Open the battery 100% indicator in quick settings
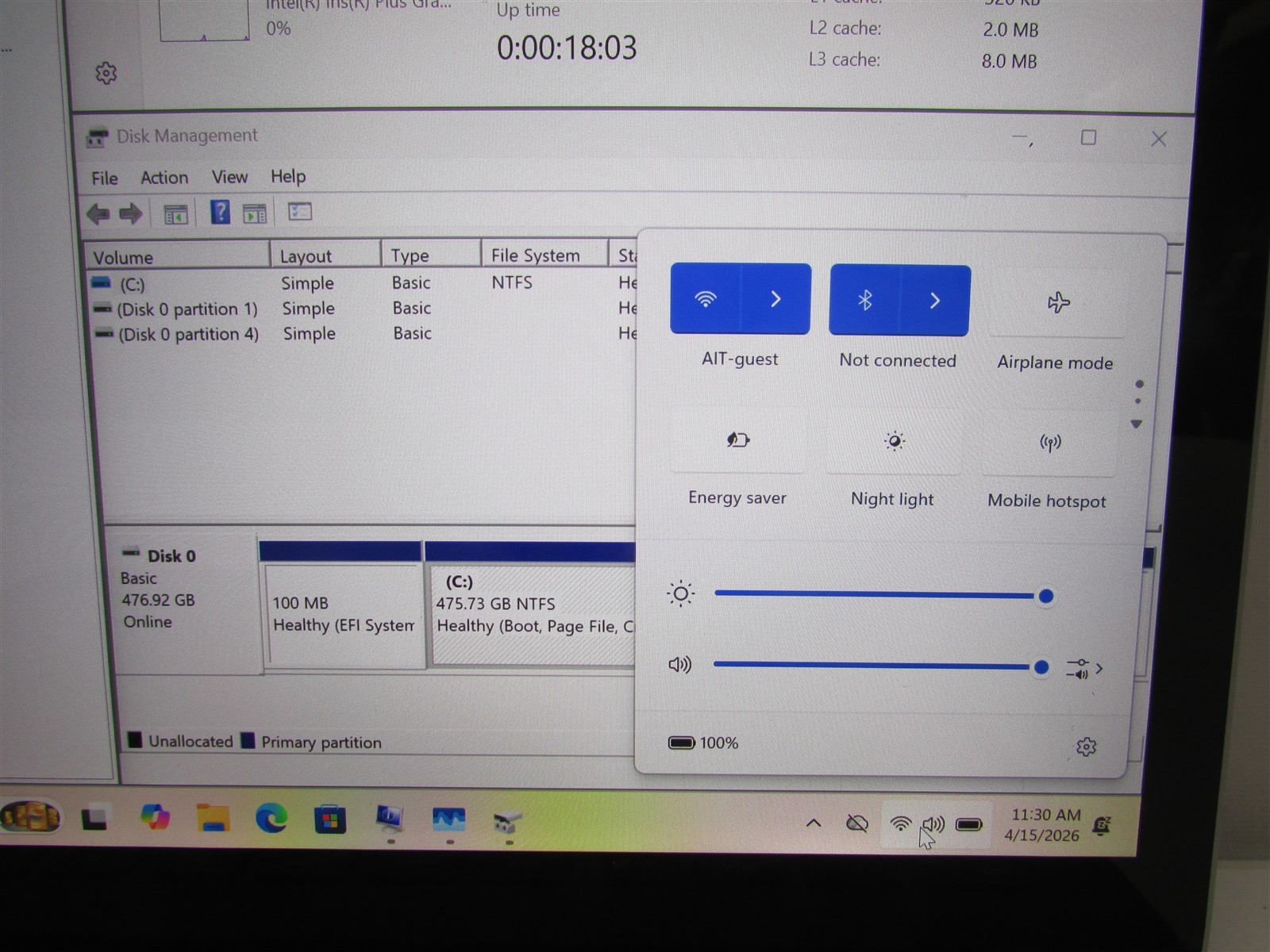 pyautogui.click(x=703, y=743)
